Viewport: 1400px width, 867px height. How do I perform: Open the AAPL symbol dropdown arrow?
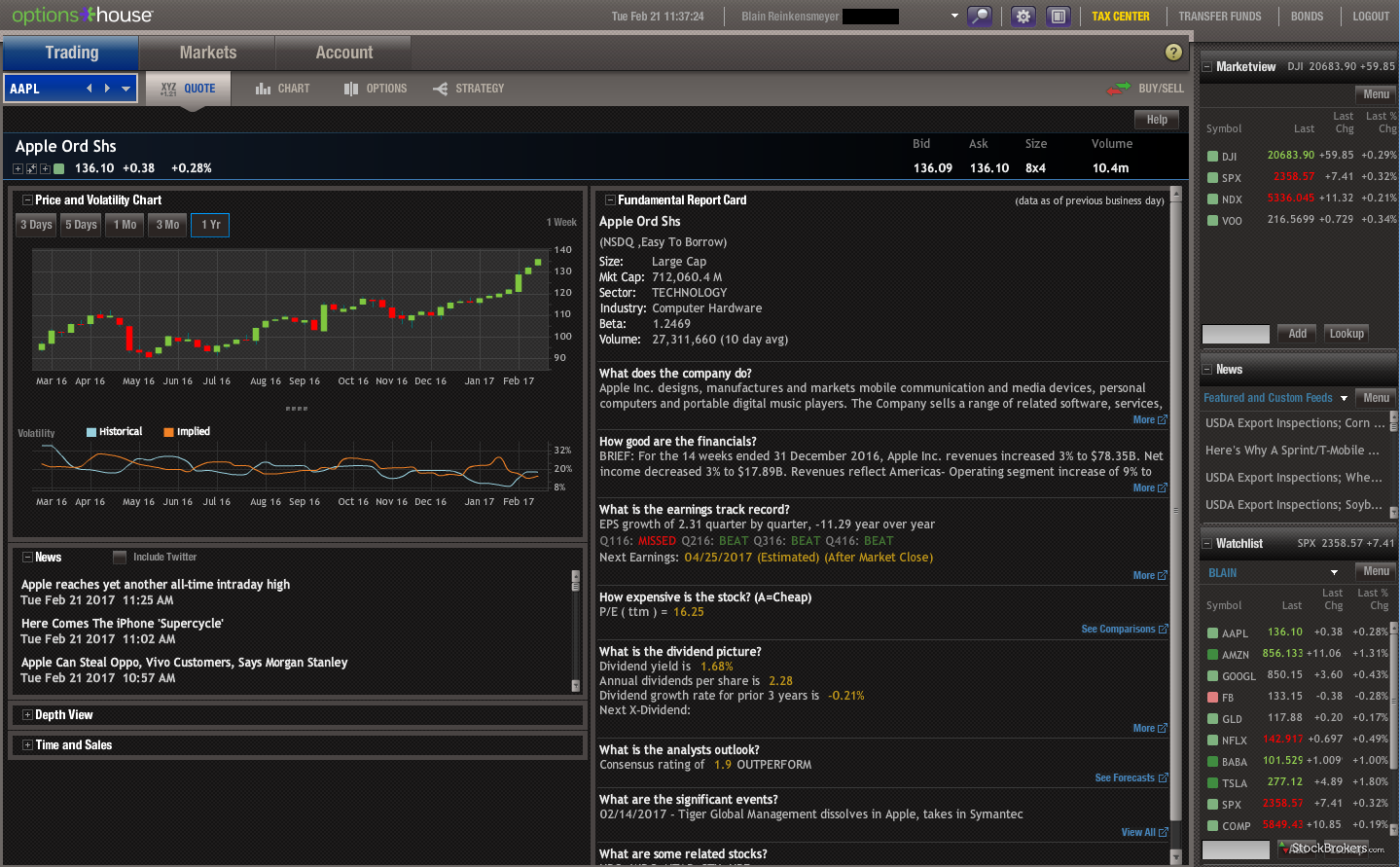[126, 89]
